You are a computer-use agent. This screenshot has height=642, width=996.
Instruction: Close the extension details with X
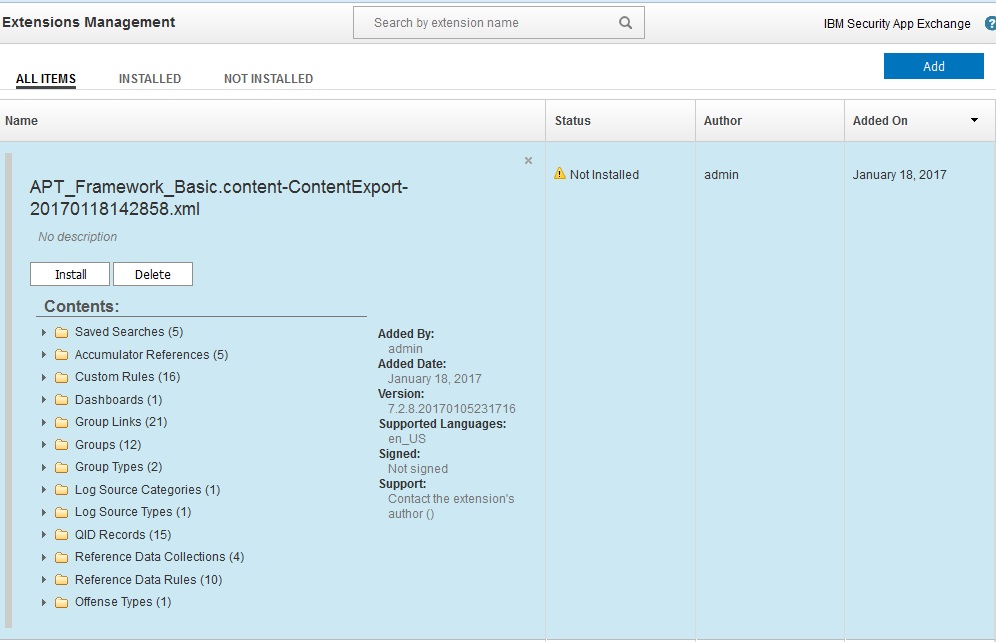point(528,161)
